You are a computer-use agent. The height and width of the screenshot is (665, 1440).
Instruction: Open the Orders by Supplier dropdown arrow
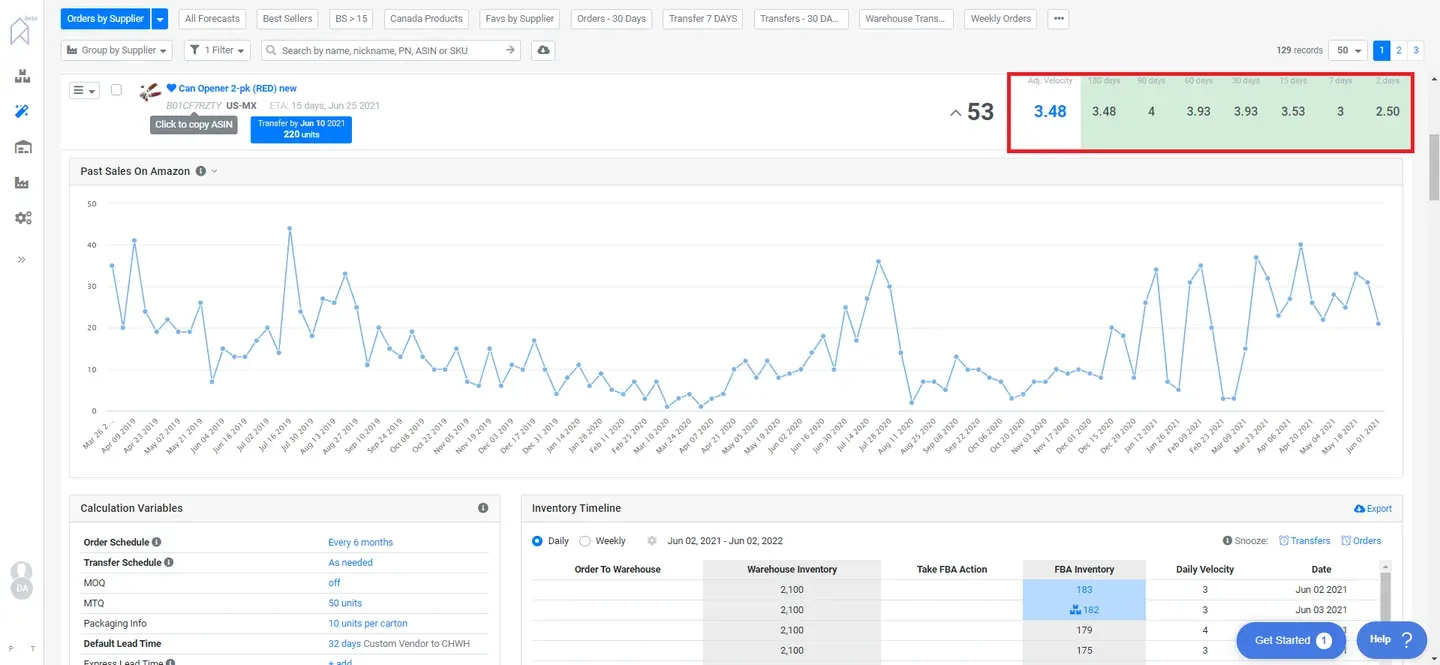(159, 18)
